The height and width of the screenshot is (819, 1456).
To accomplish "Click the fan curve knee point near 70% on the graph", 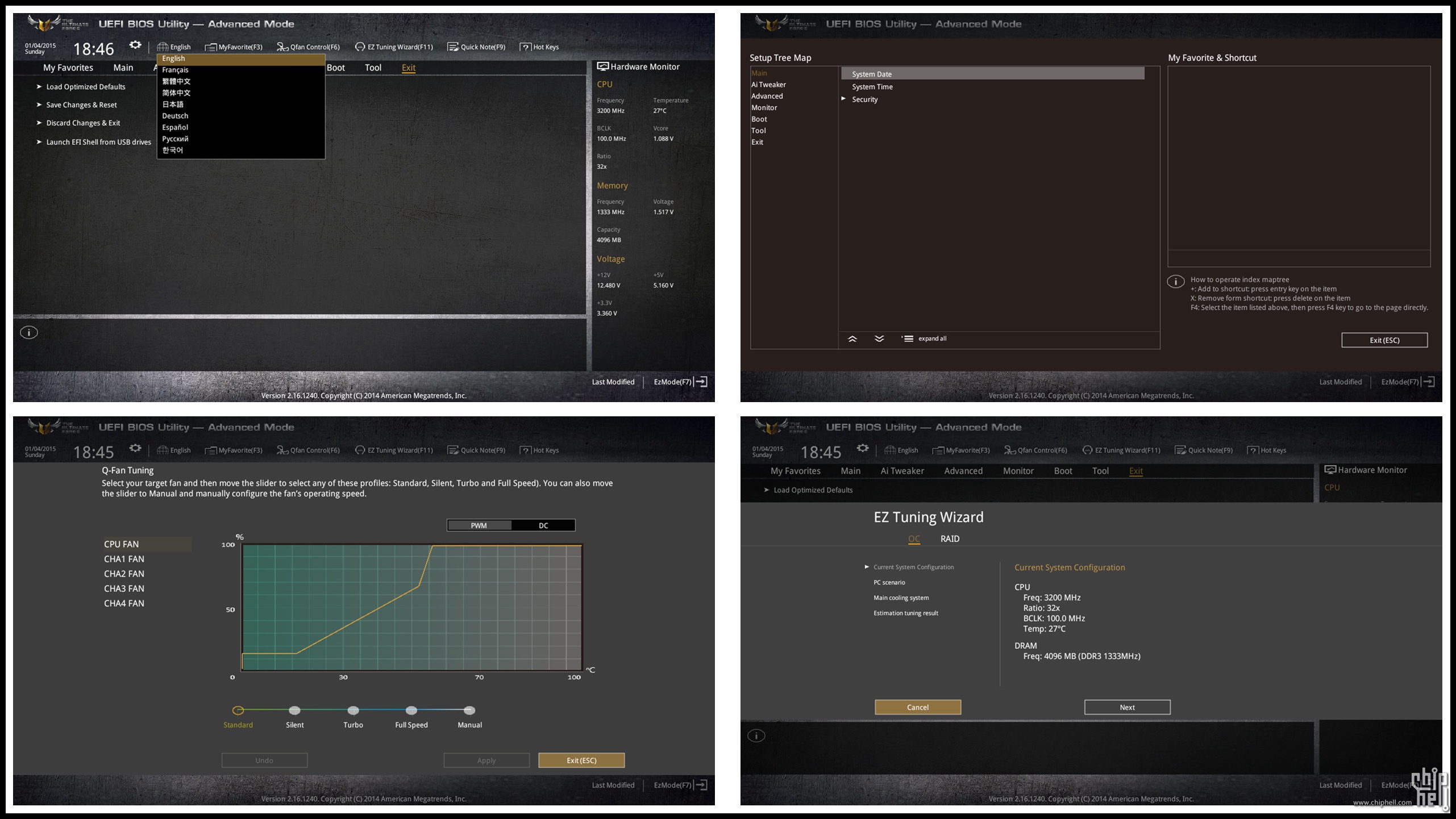I will (419, 585).
